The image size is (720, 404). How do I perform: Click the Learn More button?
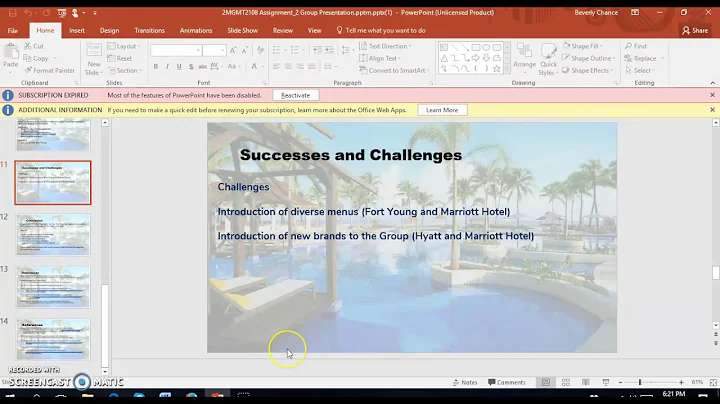point(442,110)
